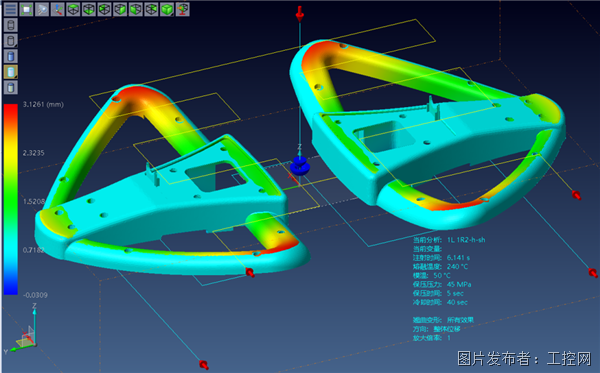The width and height of the screenshot is (600, 373).
Task: Select the spotlight lighting icon
Action: pyautogui.click(x=42, y=9)
